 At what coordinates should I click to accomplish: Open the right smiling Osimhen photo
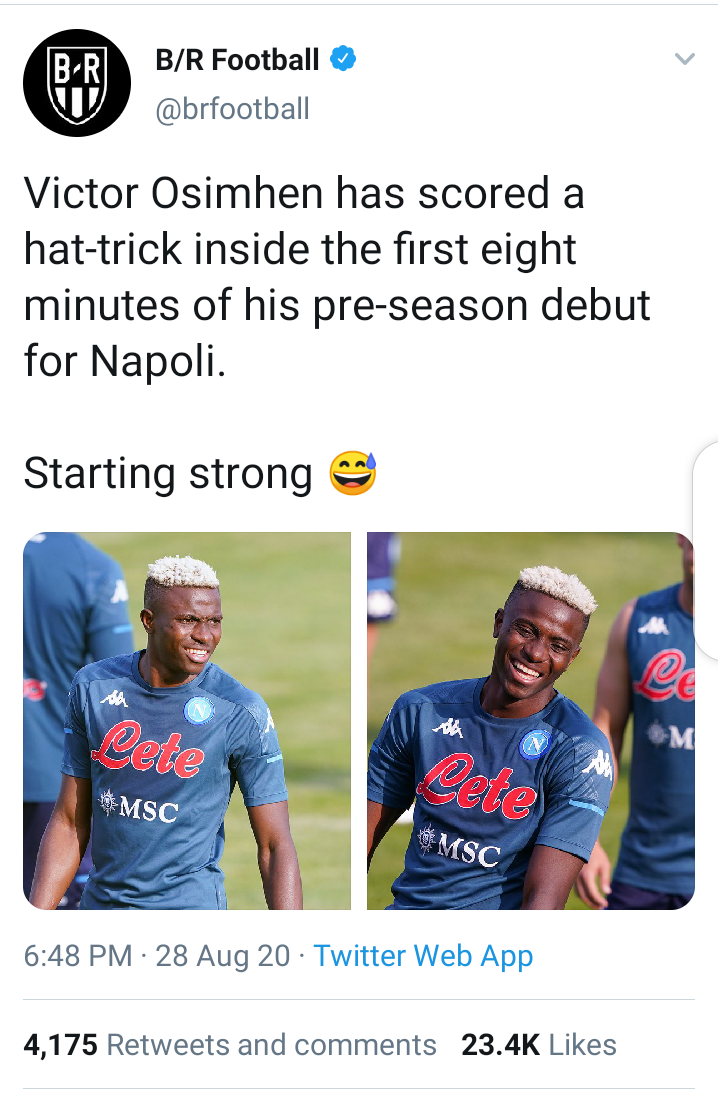pyautogui.click(x=531, y=721)
